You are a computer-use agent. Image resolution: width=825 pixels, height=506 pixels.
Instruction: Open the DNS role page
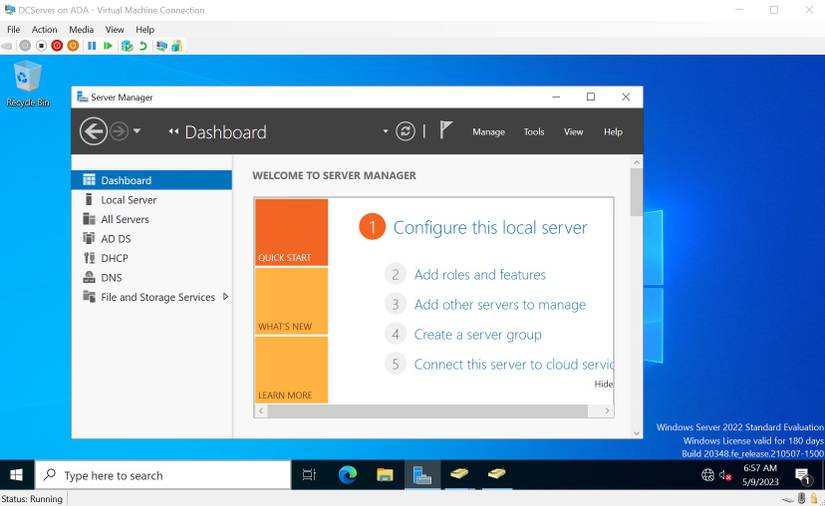(x=152, y=278)
